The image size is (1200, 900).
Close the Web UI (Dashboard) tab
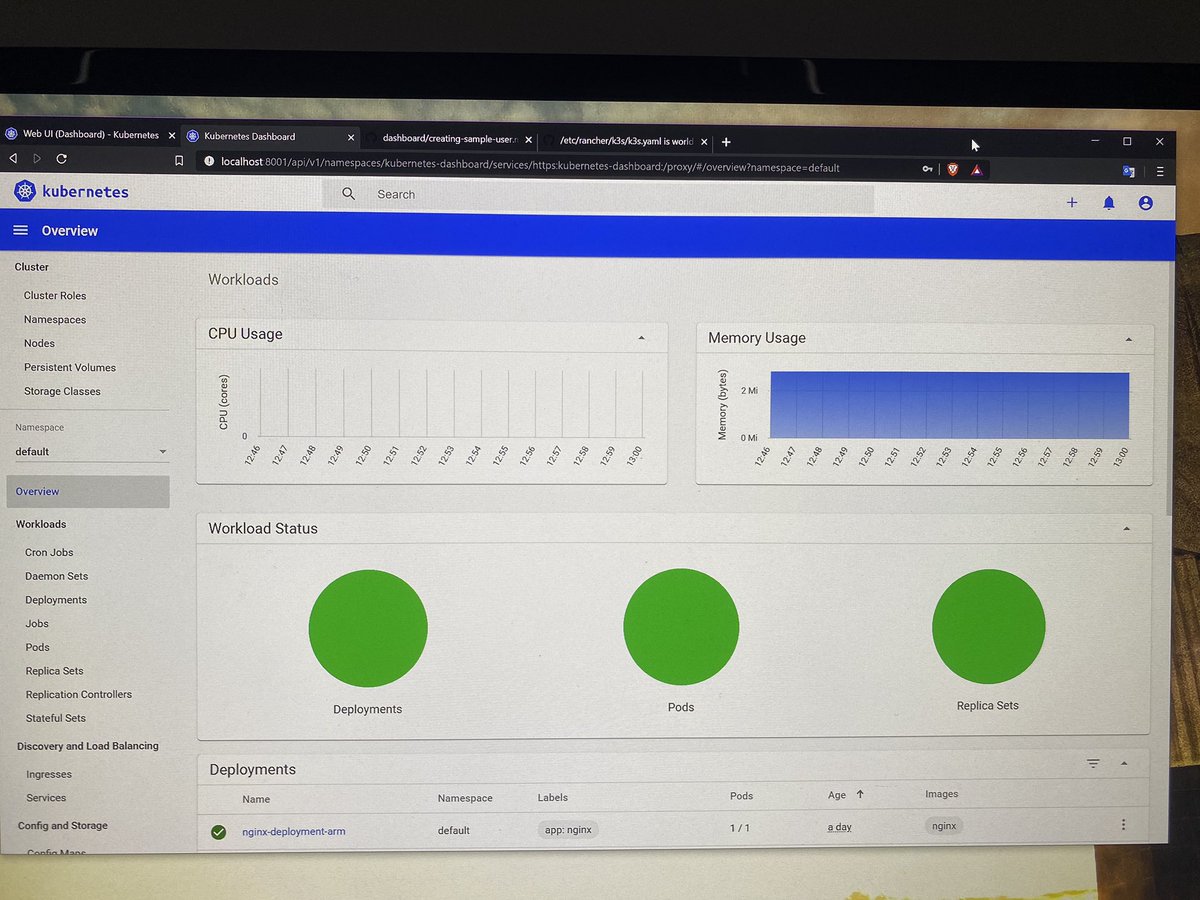(x=171, y=135)
